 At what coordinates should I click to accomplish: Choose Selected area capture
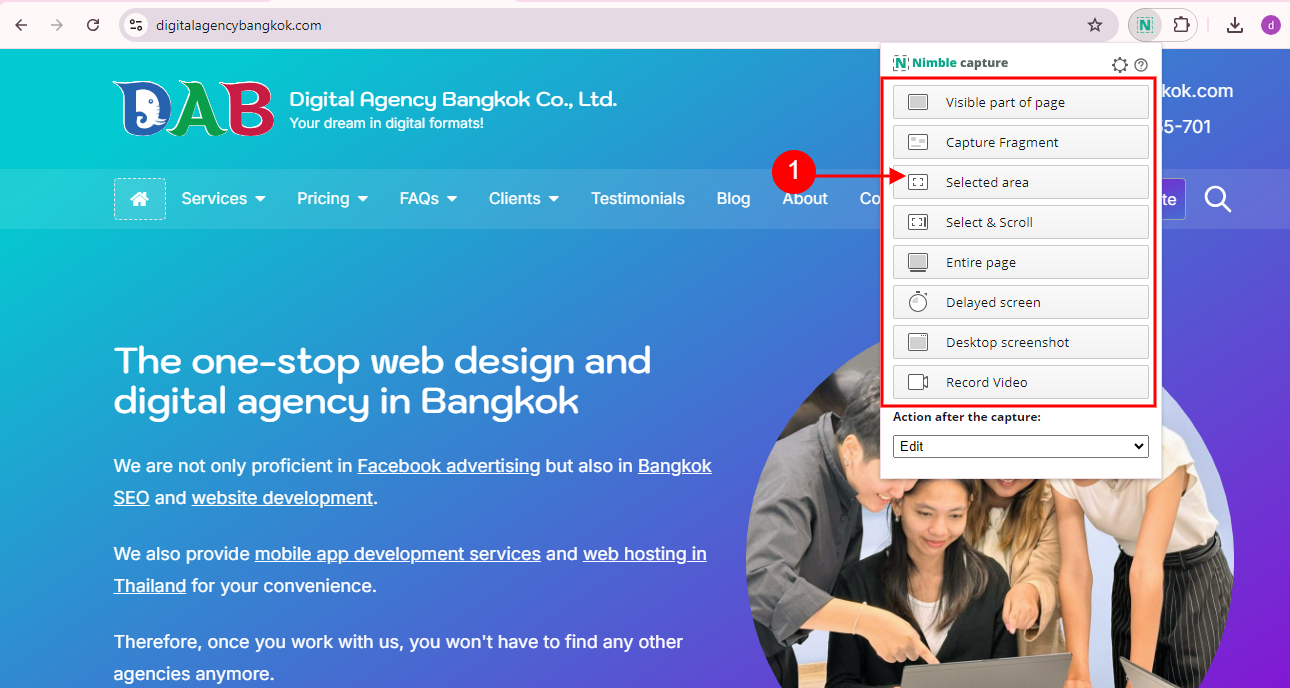1020,182
